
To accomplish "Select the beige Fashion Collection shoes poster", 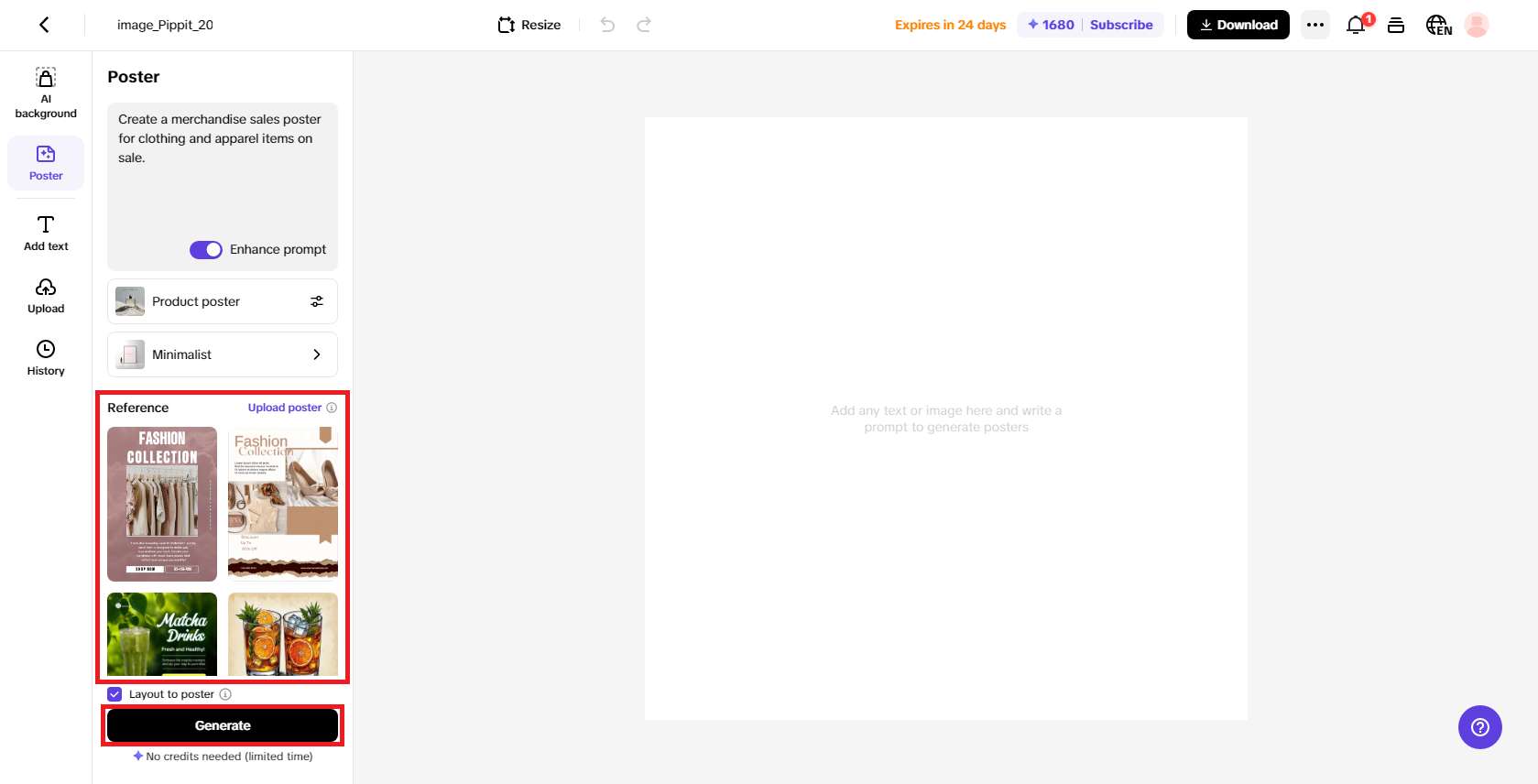I will [x=283, y=504].
